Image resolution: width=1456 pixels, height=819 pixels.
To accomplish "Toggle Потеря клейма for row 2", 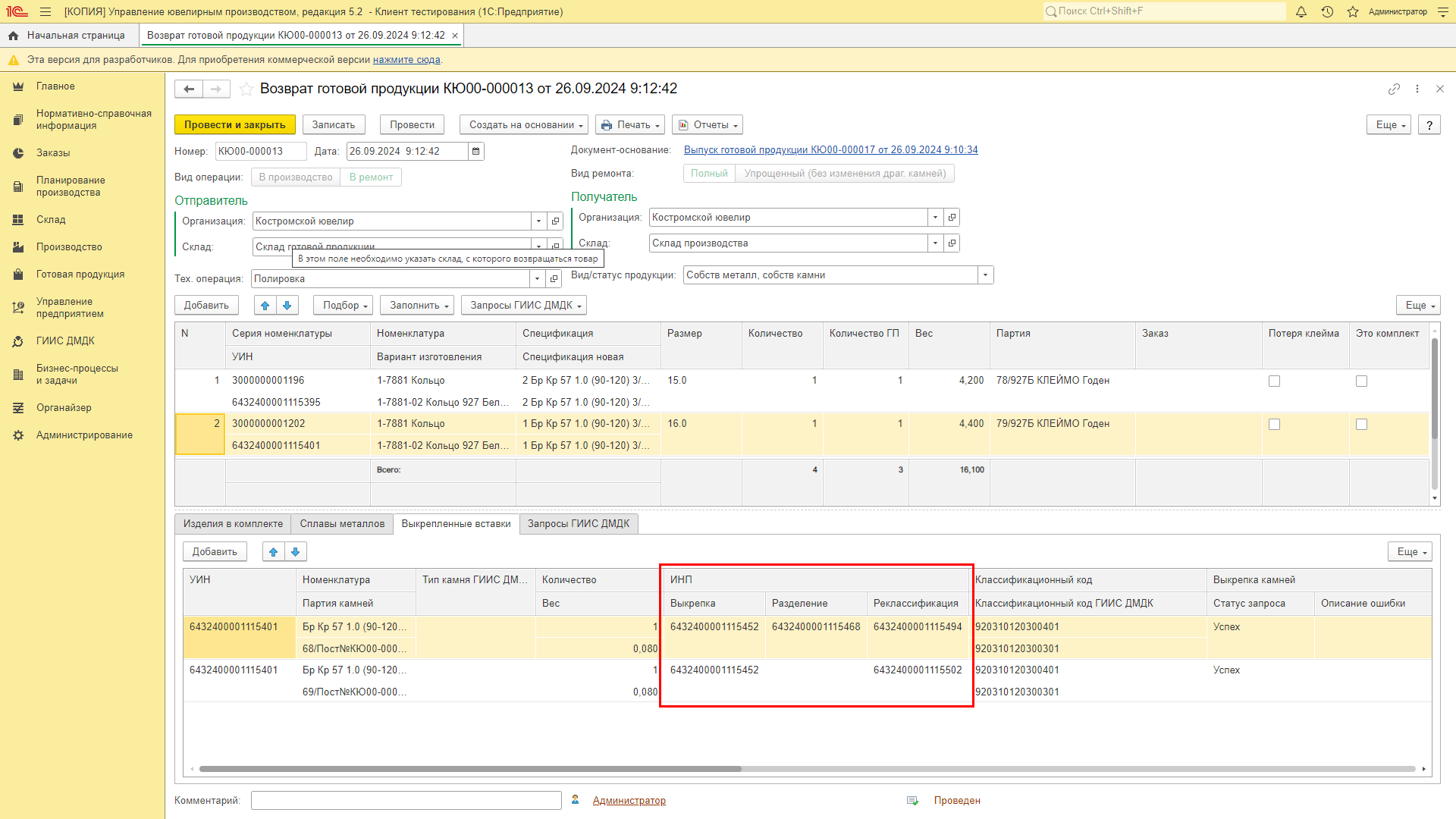I will [x=1274, y=425].
